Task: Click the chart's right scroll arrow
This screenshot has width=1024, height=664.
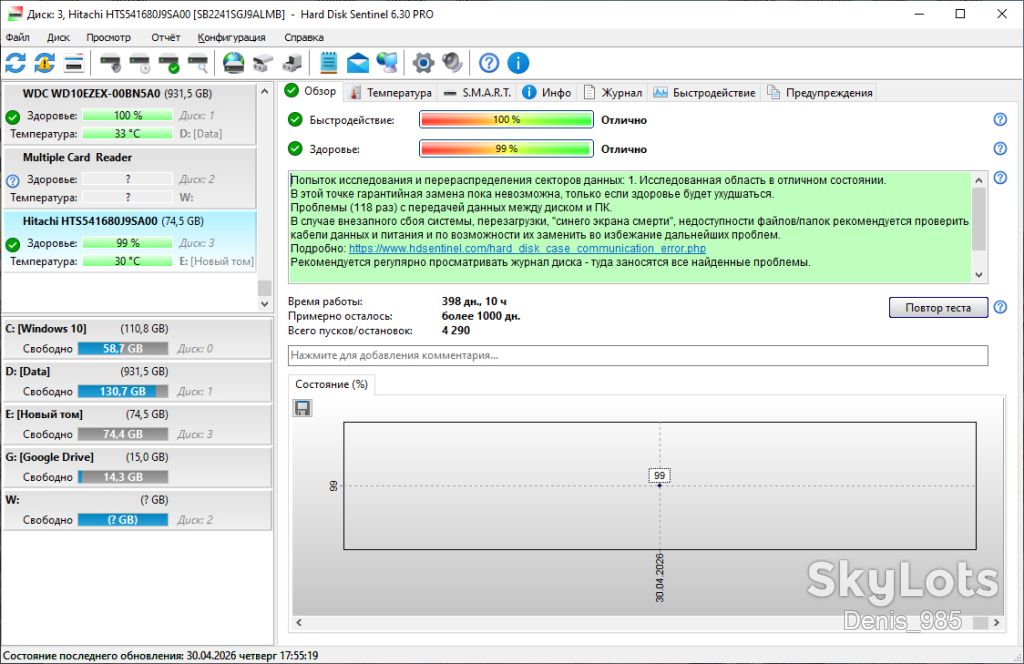Action: click(996, 623)
